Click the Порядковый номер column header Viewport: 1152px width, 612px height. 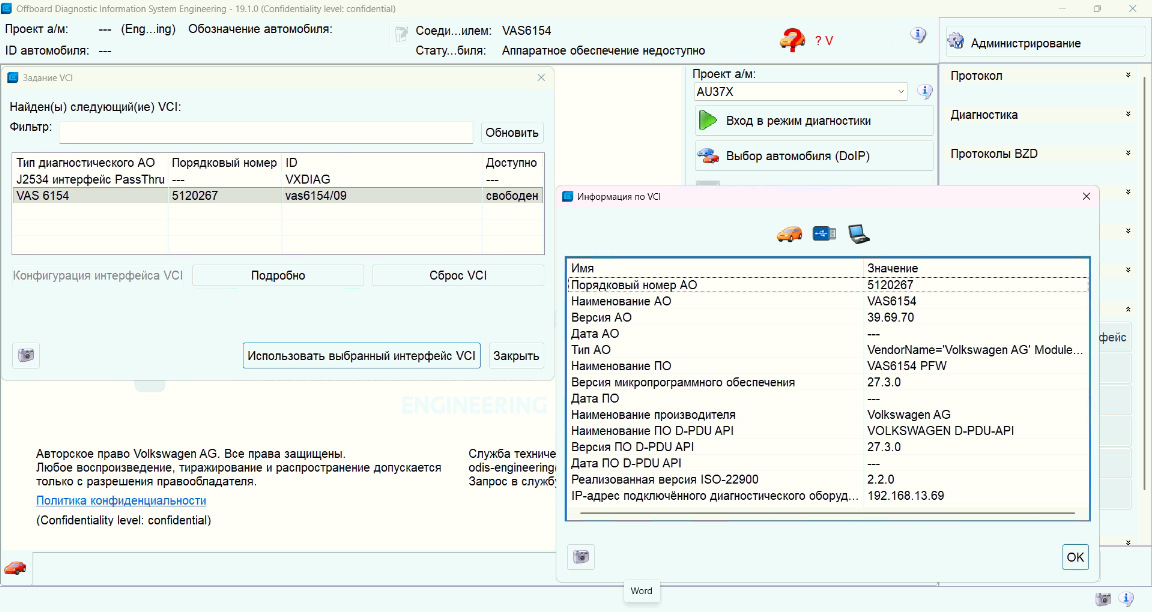click(x=224, y=162)
